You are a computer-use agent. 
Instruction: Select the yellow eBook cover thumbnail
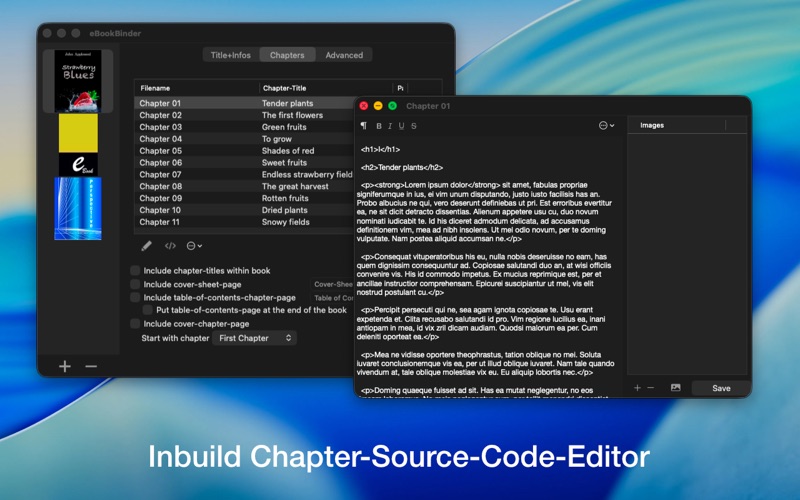tap(78, 145)
